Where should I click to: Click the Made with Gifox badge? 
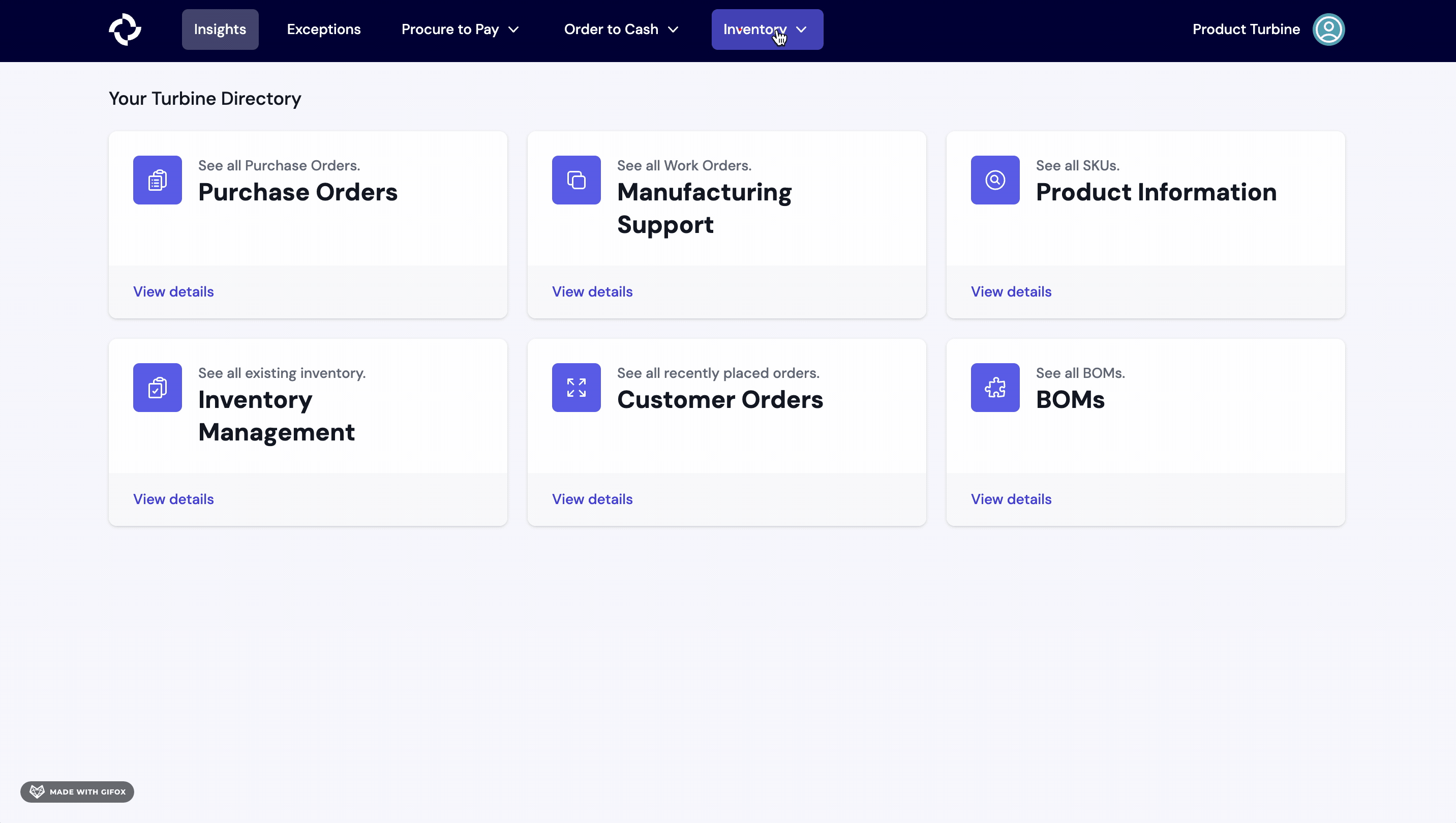tap(77, 791)
